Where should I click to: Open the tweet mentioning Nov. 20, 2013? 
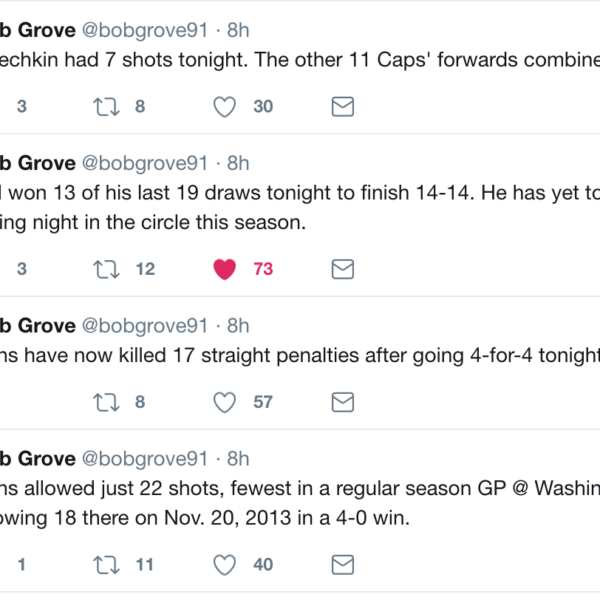click(250, 520)
